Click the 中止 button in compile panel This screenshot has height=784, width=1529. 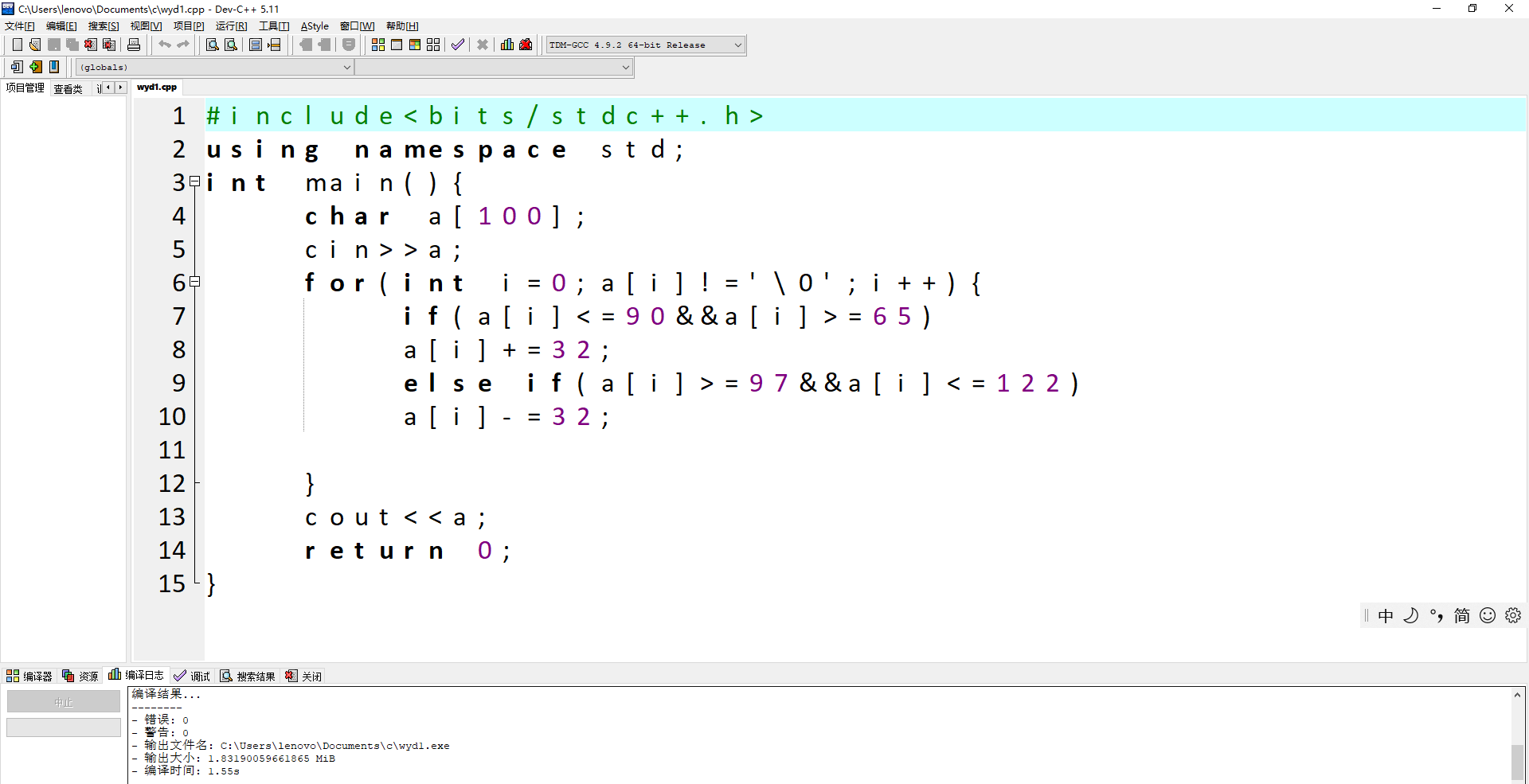coord(64,701)
